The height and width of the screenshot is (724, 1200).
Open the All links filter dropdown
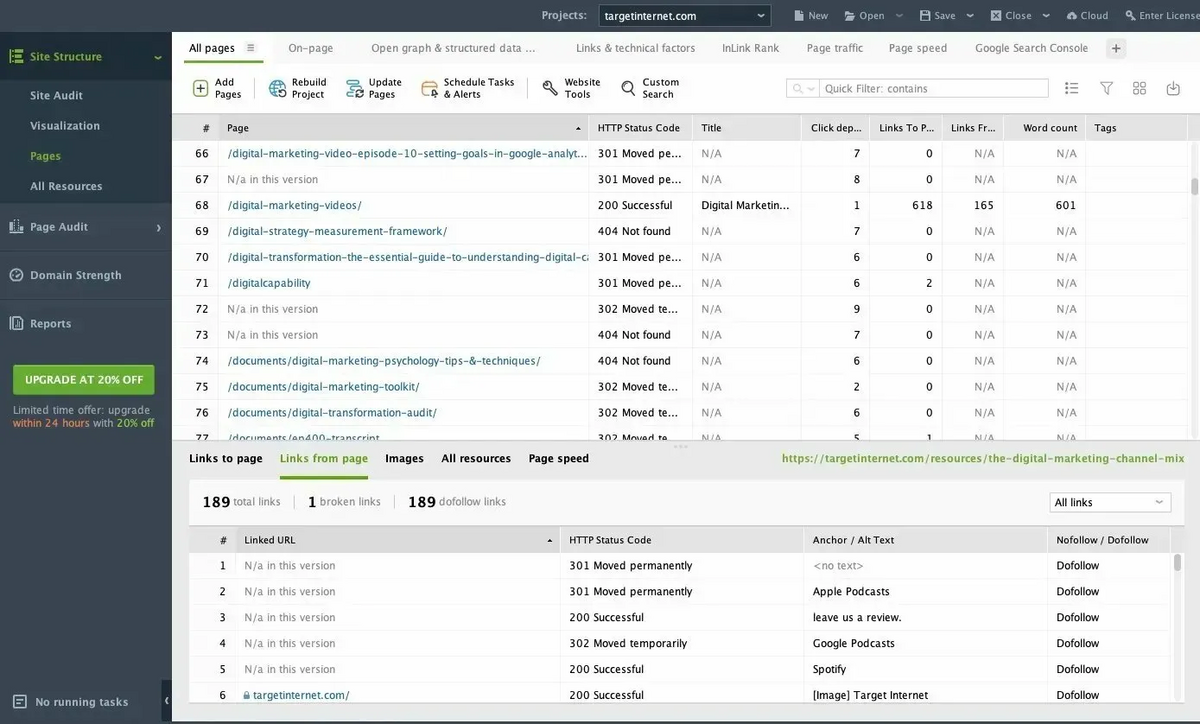pos(1110,502)
